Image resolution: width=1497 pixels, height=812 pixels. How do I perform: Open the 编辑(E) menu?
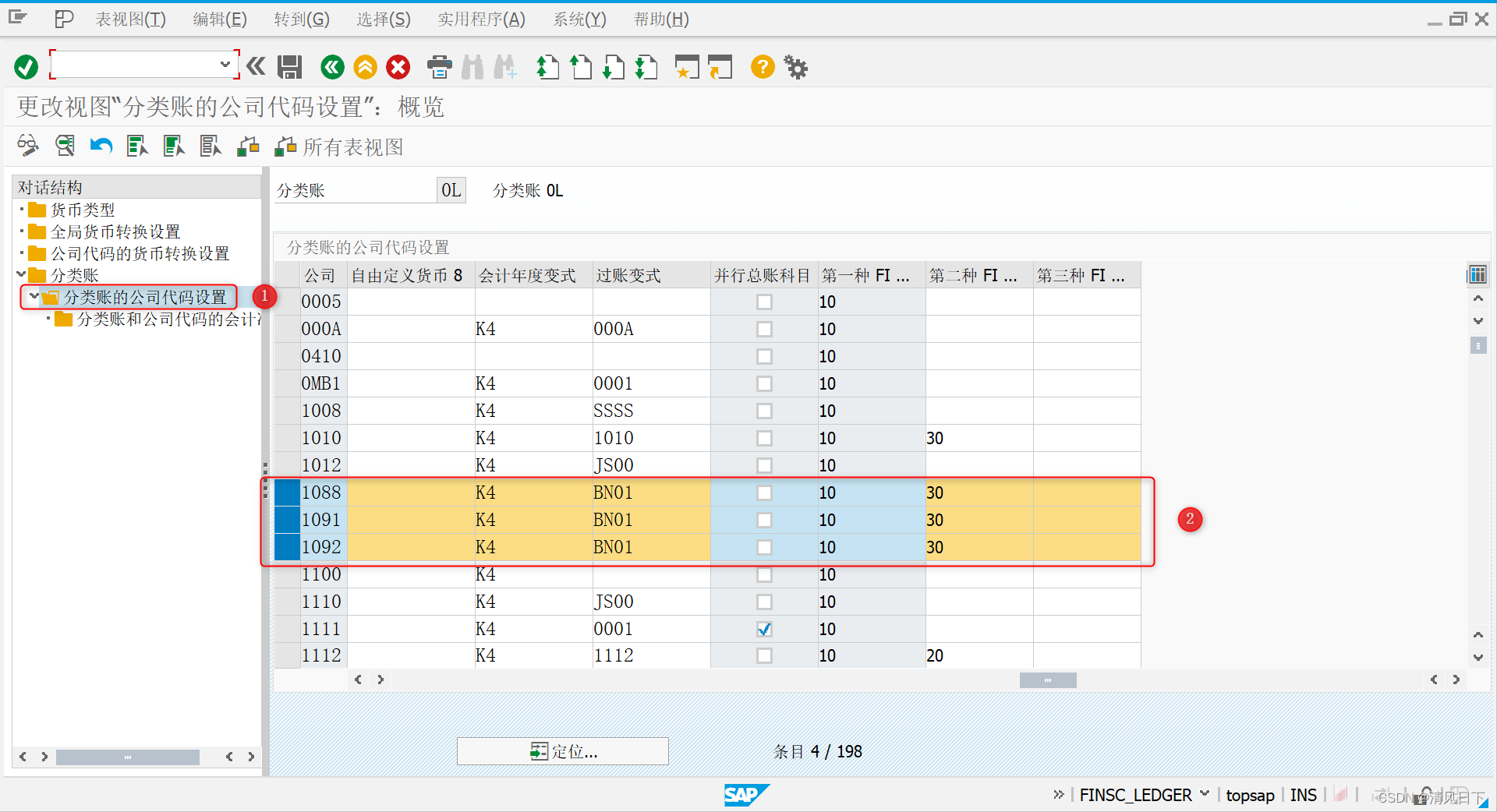(x=218, y=19)
